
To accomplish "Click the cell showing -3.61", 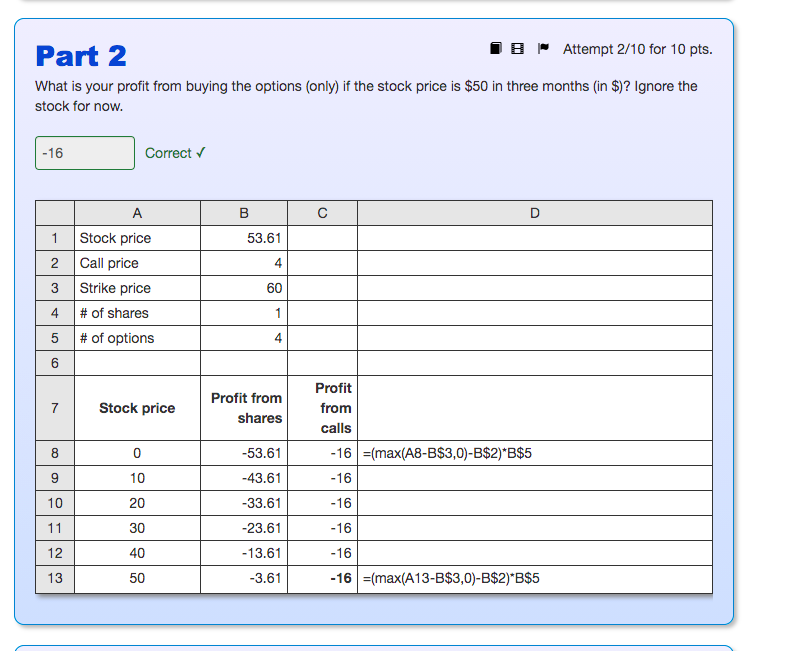I will pos(244,578).
